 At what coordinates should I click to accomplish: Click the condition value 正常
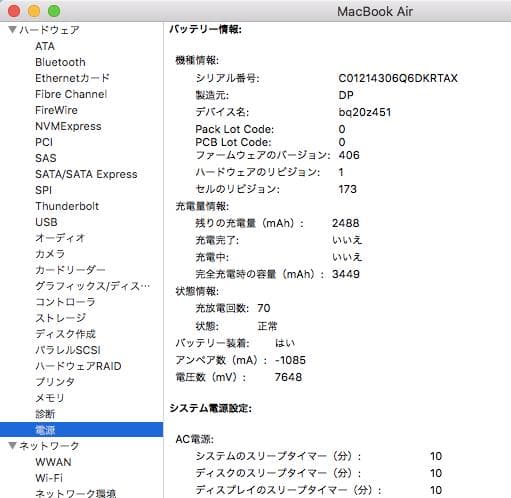point(267,326)
